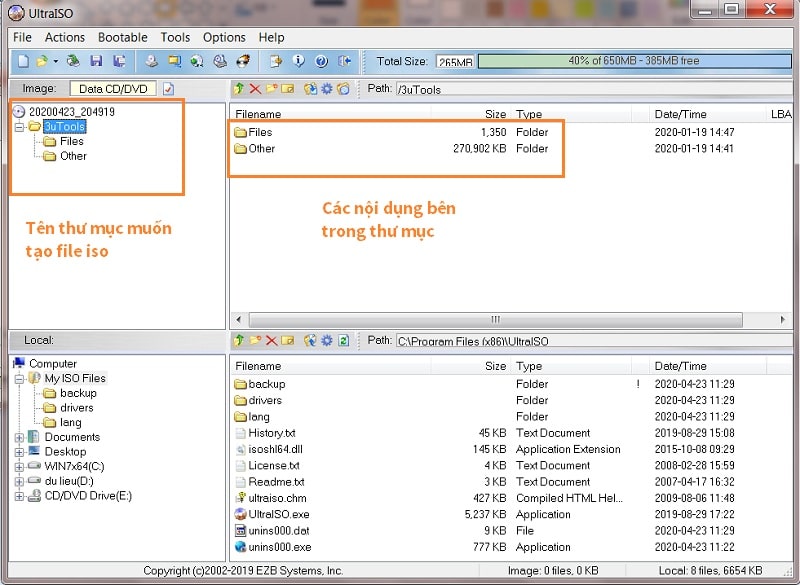
Task: Click the red X delete icon in Local toolbar
Action: point(271,340)
